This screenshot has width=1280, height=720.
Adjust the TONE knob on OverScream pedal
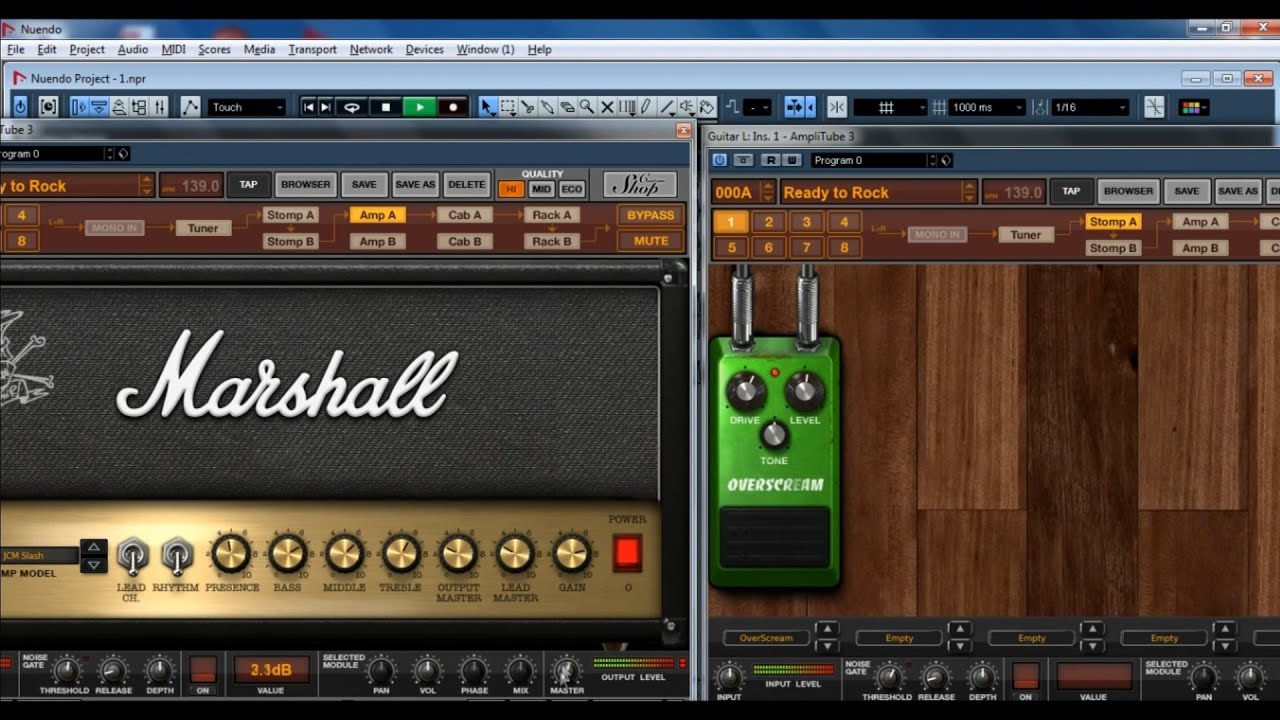[774, 435]
